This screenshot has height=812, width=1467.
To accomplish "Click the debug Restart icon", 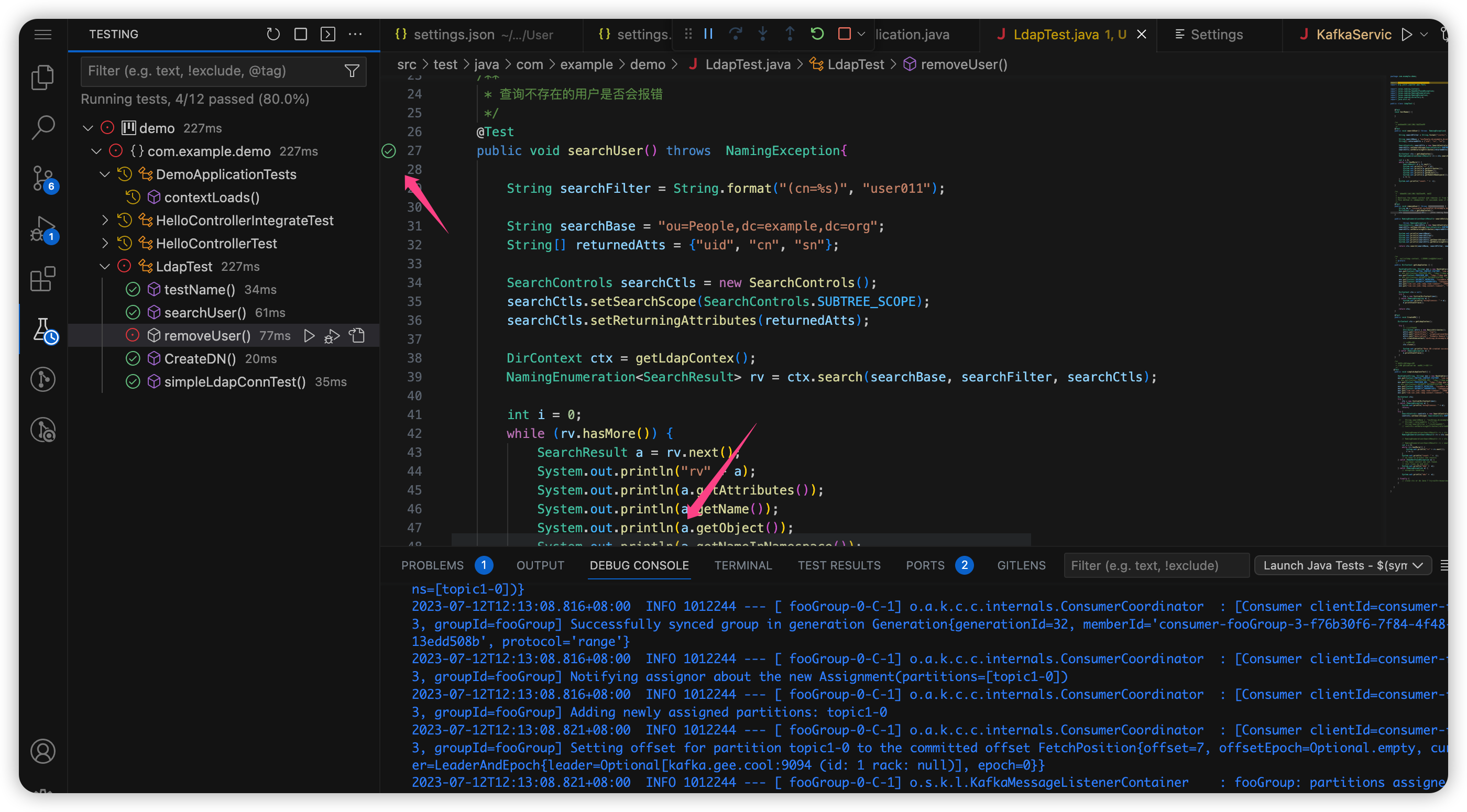I will tap(817, 34).
